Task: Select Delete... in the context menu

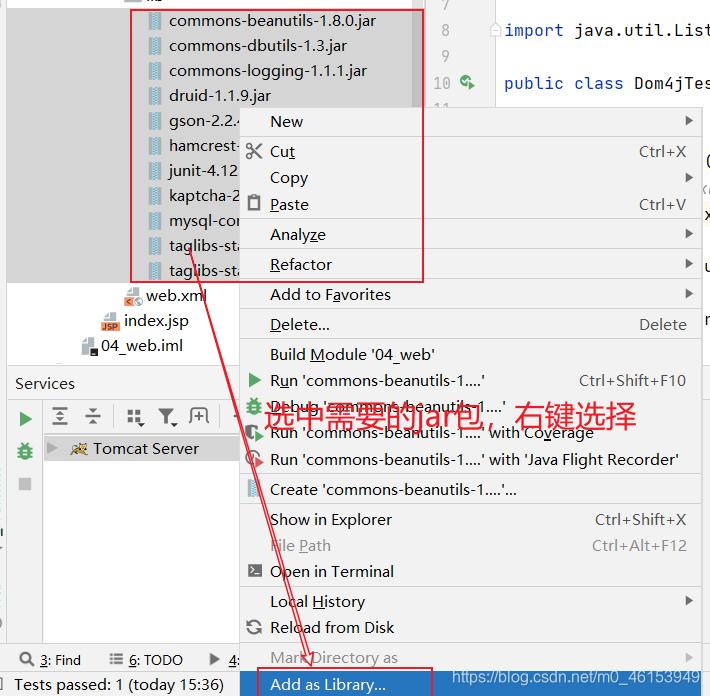Action: pos(470,324)
